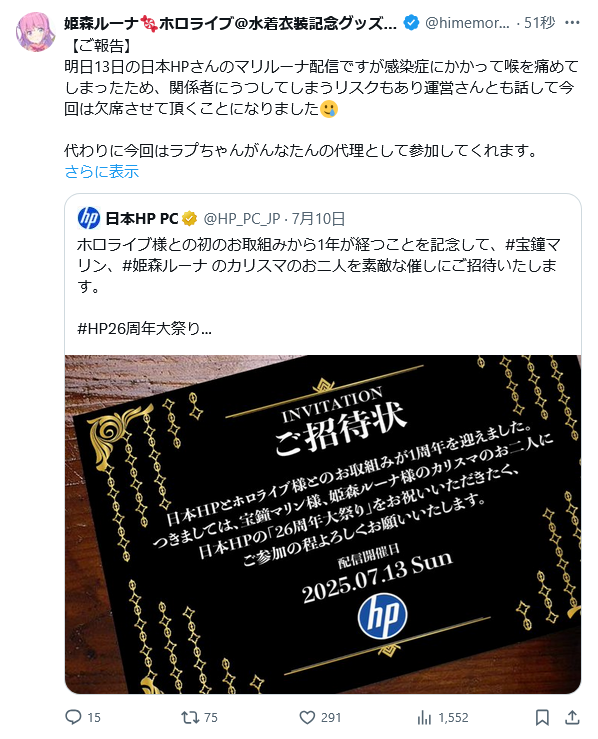The image size is (598, 739).
Task: Bookmark this tweet
Action: click(542, 717)
